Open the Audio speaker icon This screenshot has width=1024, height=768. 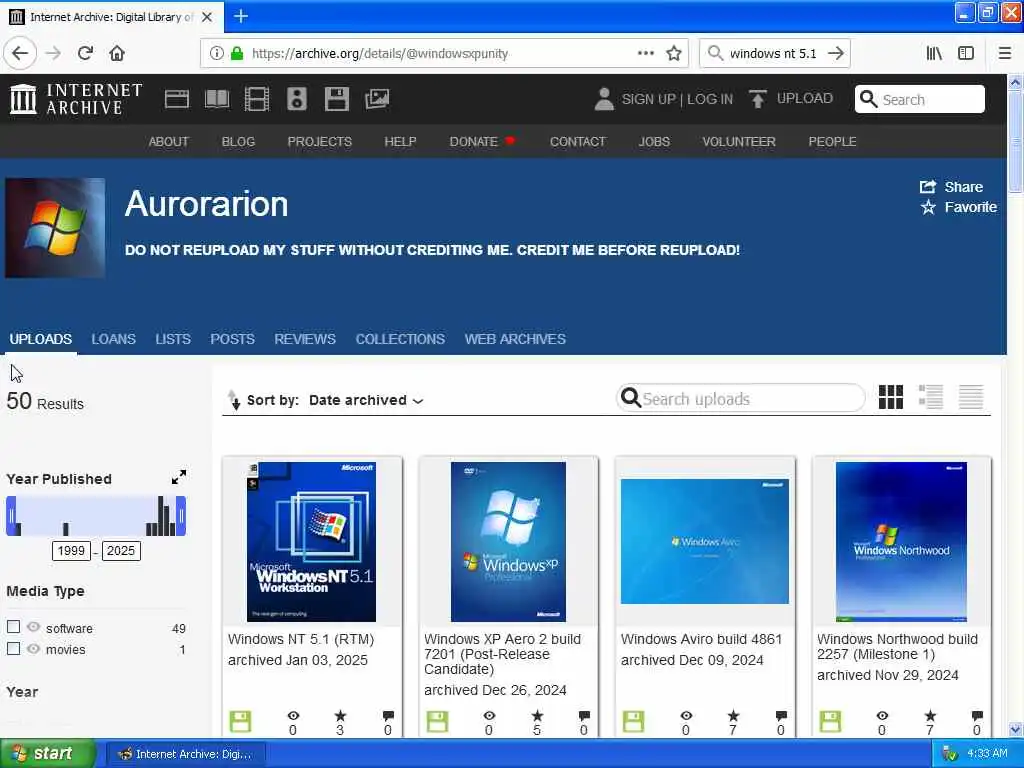296,99
